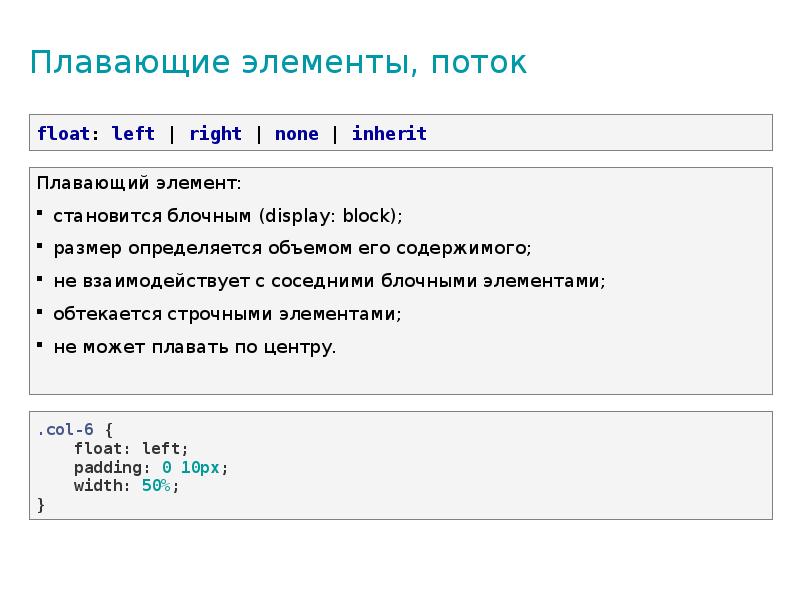Click the code line "width: 50%;"
The image size is (800, 599).
[127, 485]
